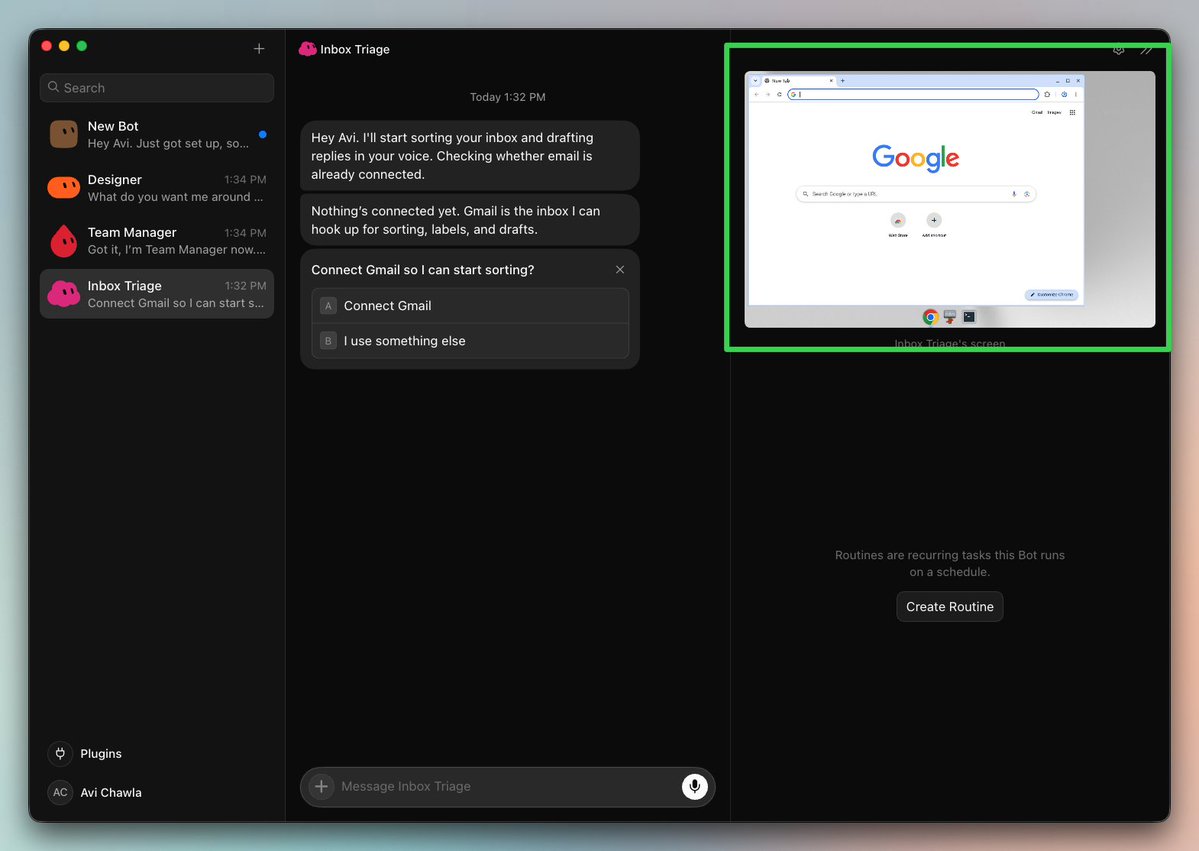Open the Team Manager chat
This screenshot has width=1199, height=851.
coord(157,241)
